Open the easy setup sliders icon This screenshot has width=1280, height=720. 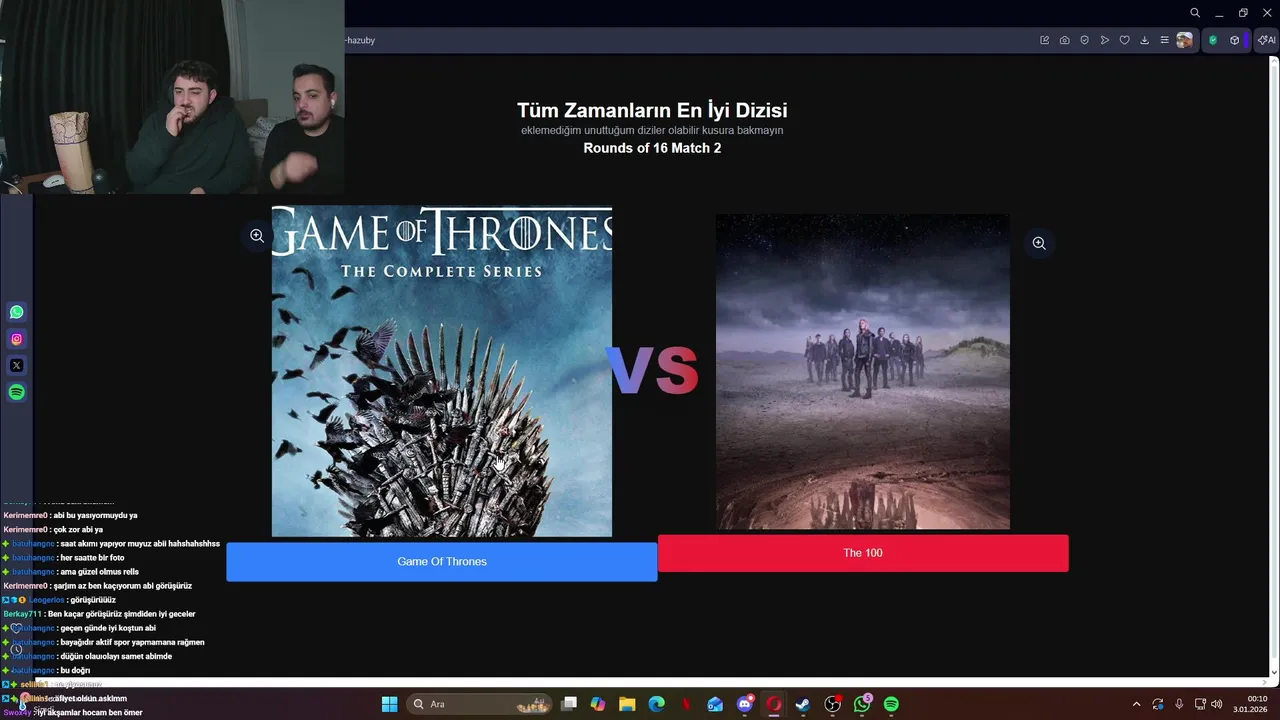[1164, 40]
